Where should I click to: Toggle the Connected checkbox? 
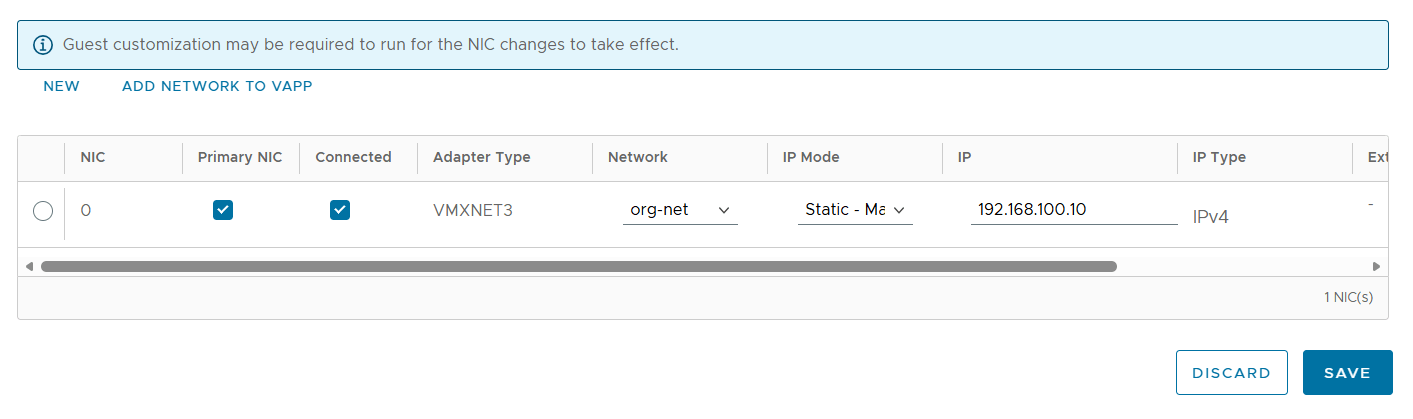click(x=340, y=210)
